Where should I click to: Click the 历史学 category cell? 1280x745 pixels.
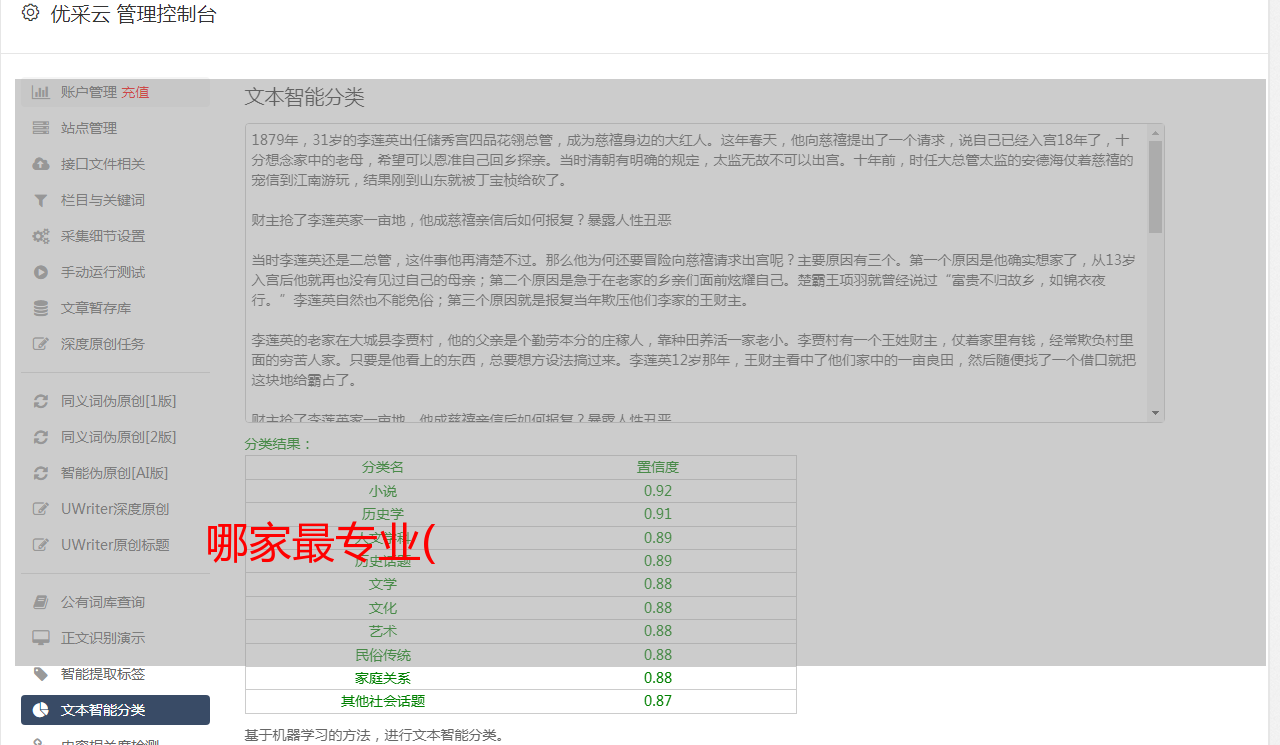click(x=383, y=514)
